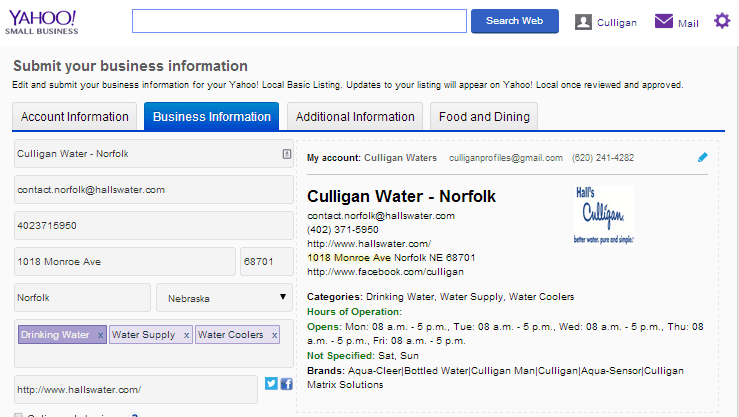
Task: Open the Nebraska state dropdown
Action: coord(224,297)
